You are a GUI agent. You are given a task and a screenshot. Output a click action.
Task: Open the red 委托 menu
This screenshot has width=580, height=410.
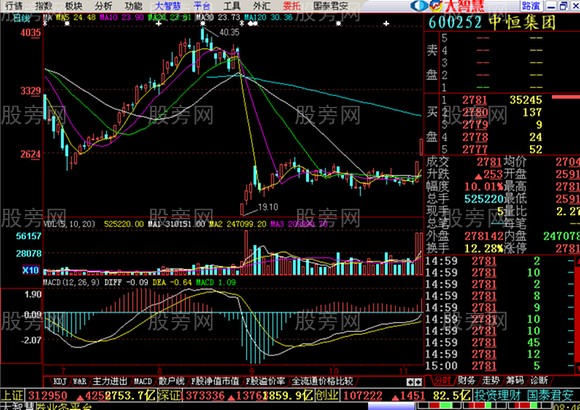pos(292,6)
